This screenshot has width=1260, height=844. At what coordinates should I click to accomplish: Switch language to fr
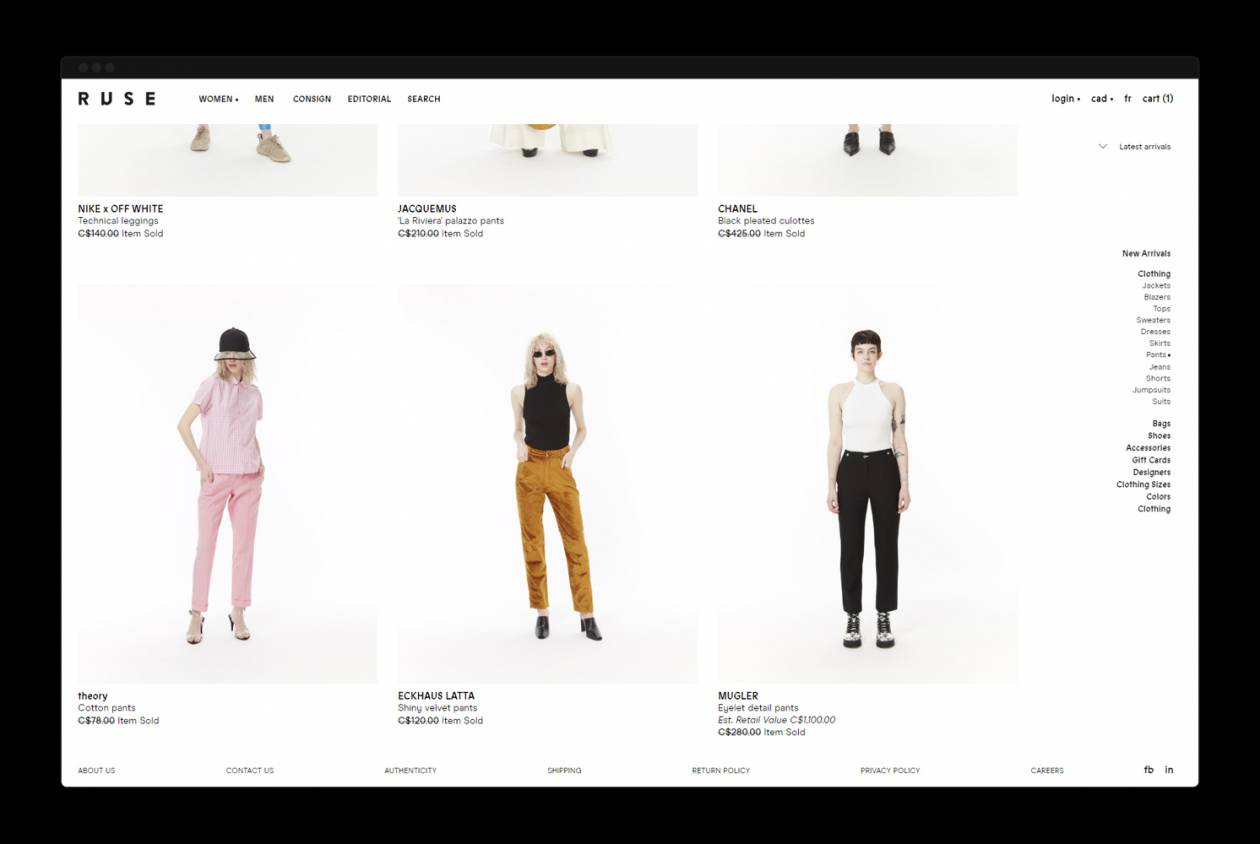coord(1128,99)
